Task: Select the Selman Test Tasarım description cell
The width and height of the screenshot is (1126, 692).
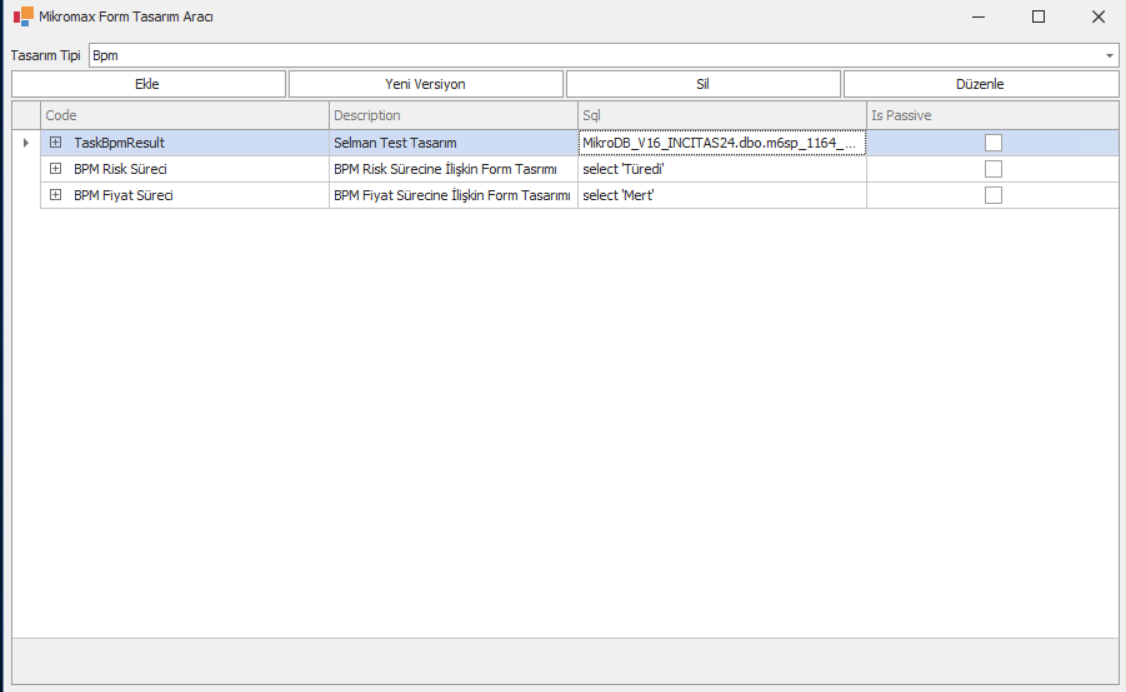Action: pyautogui.click(x=453, y=143)
